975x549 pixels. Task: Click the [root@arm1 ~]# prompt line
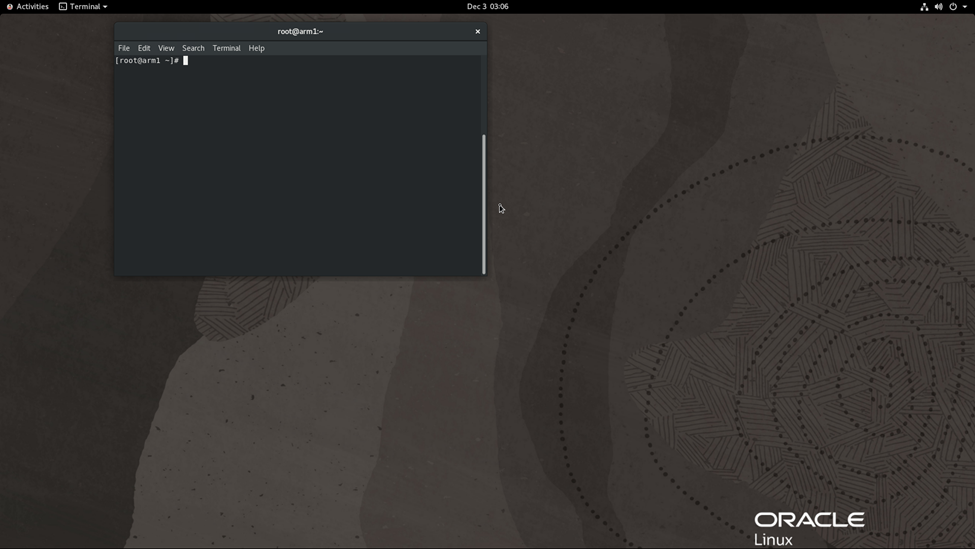click(x=151, y=60)
